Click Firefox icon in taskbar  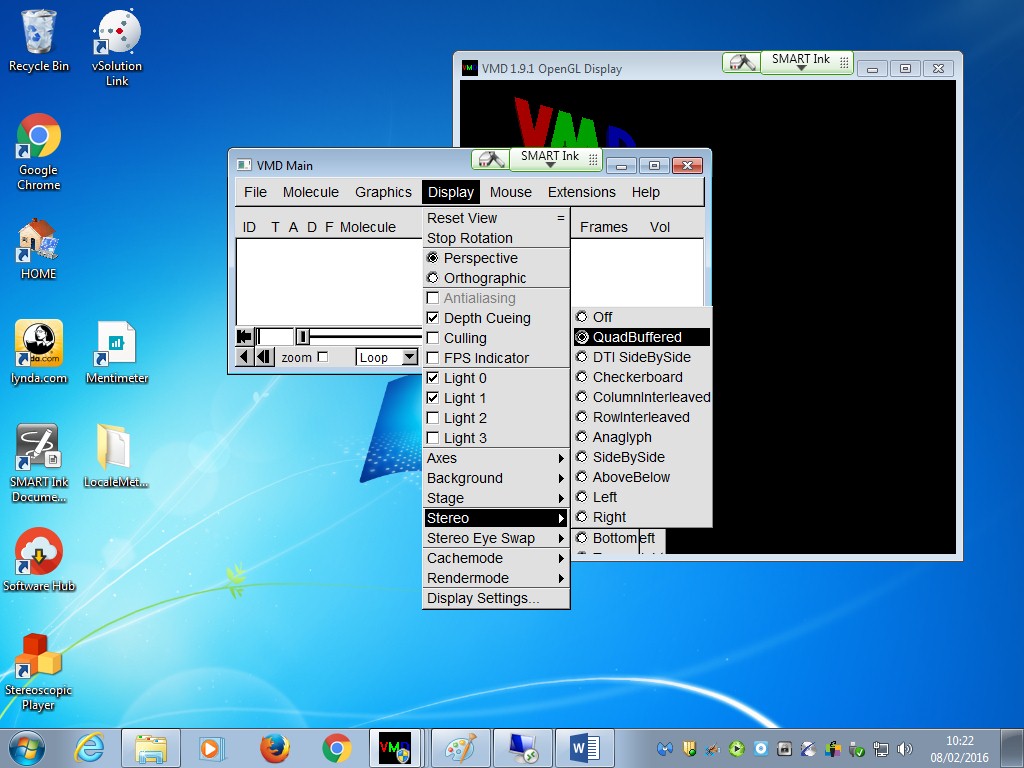[274, 747]
